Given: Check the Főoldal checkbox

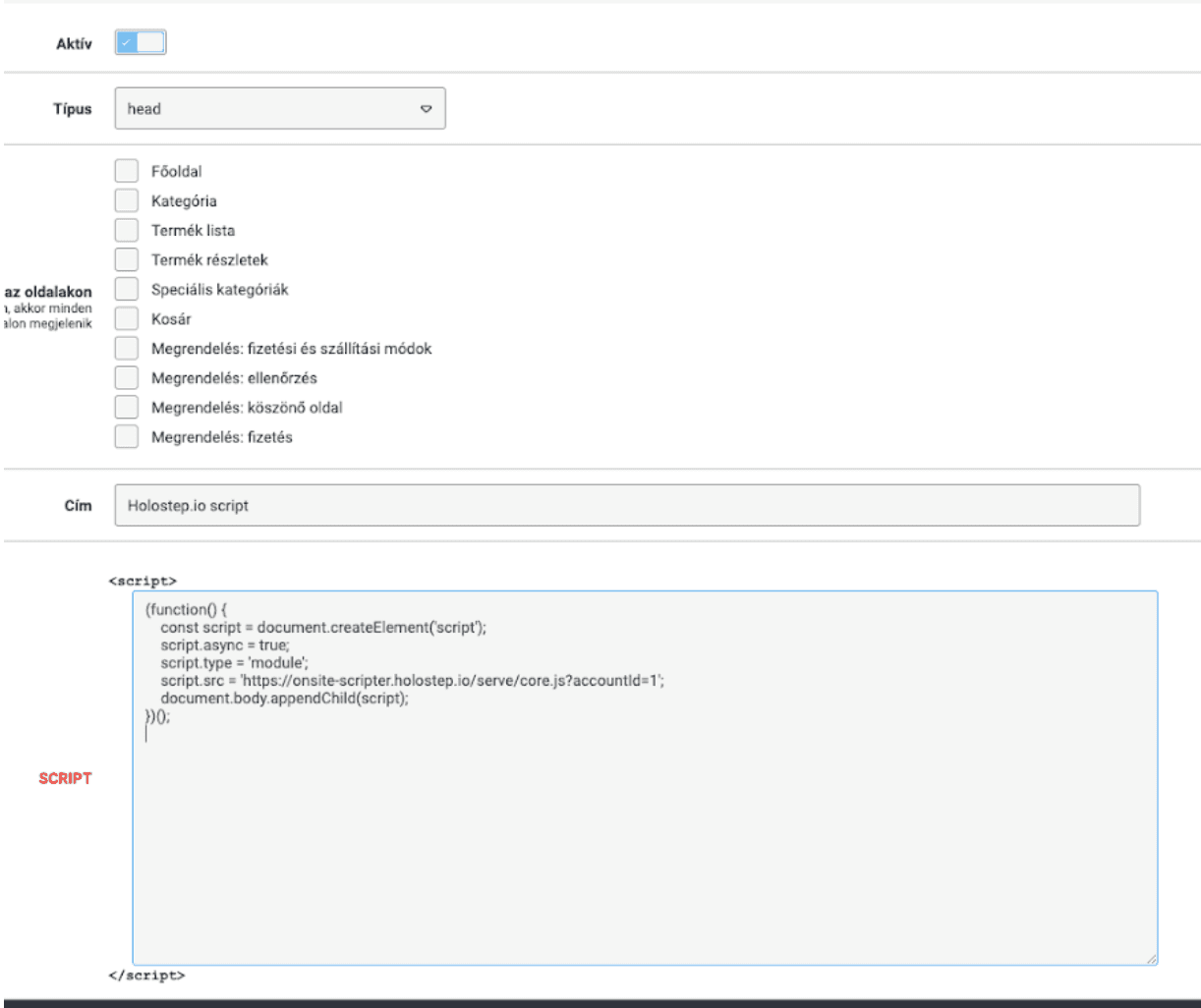Looking at the screenshot, I should click(127, 171).
